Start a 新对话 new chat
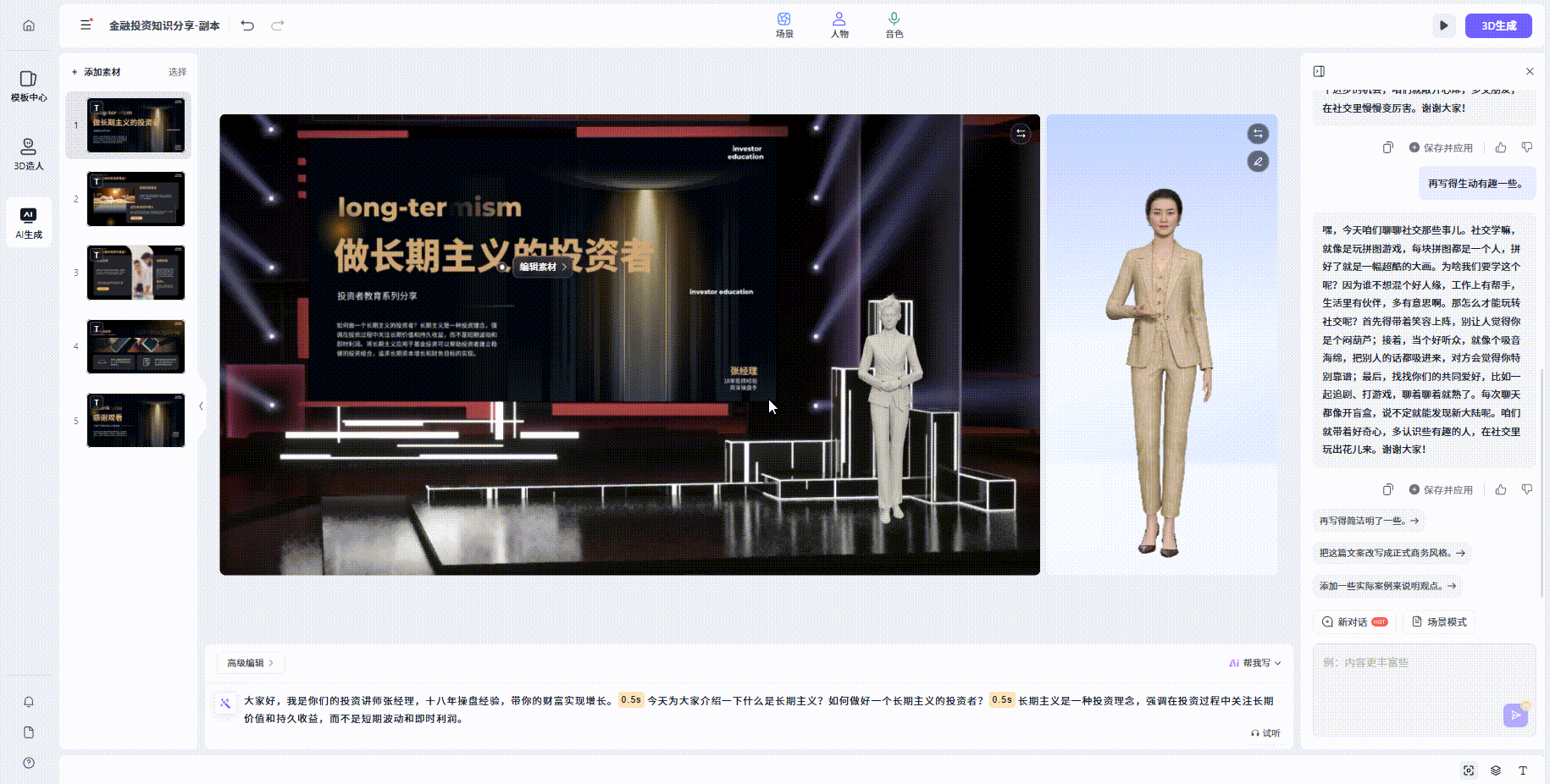This screenshot has height=784, width=1550. pos(1354,621)
